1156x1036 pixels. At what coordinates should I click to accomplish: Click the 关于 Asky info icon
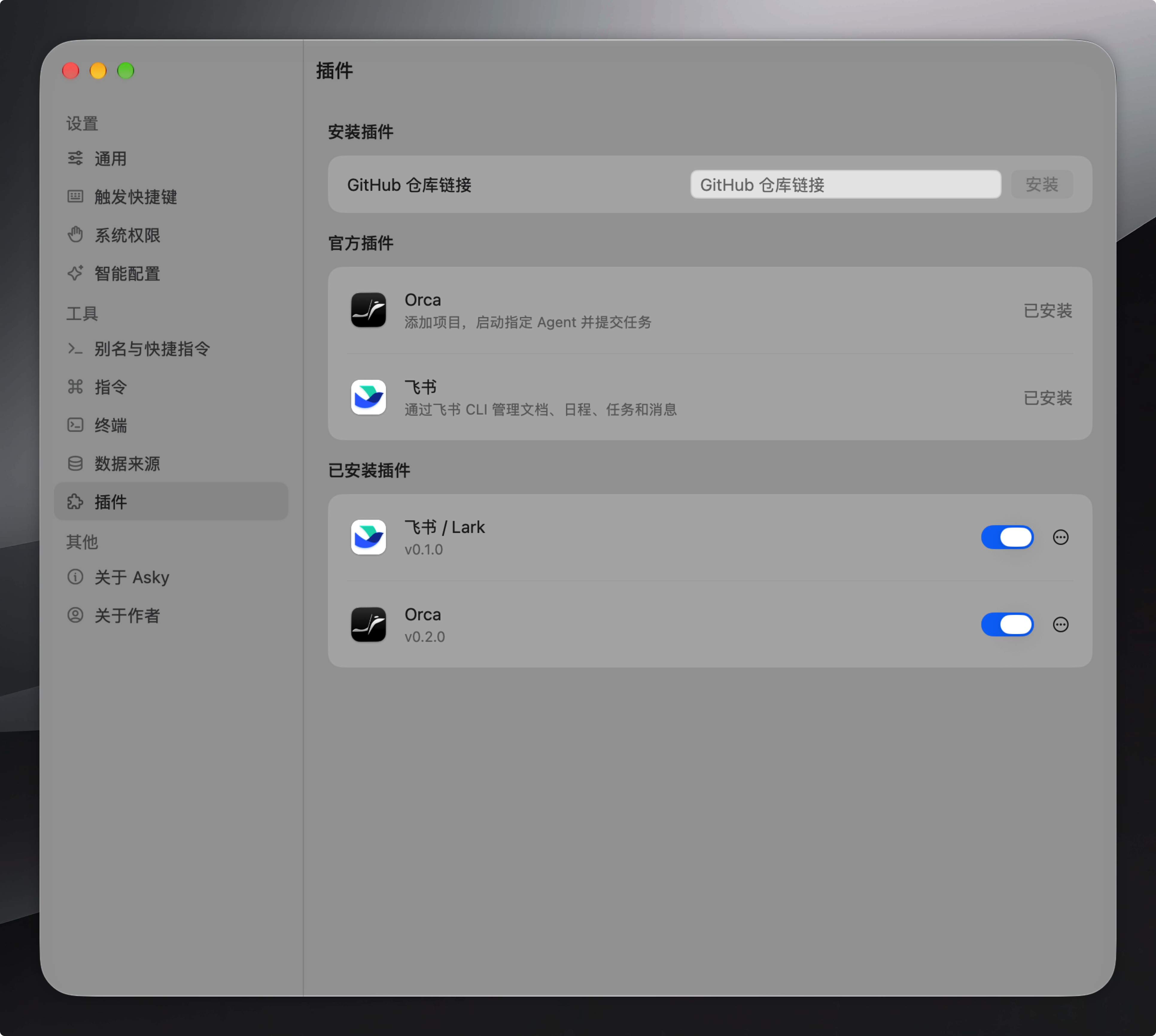click(75, 577)
